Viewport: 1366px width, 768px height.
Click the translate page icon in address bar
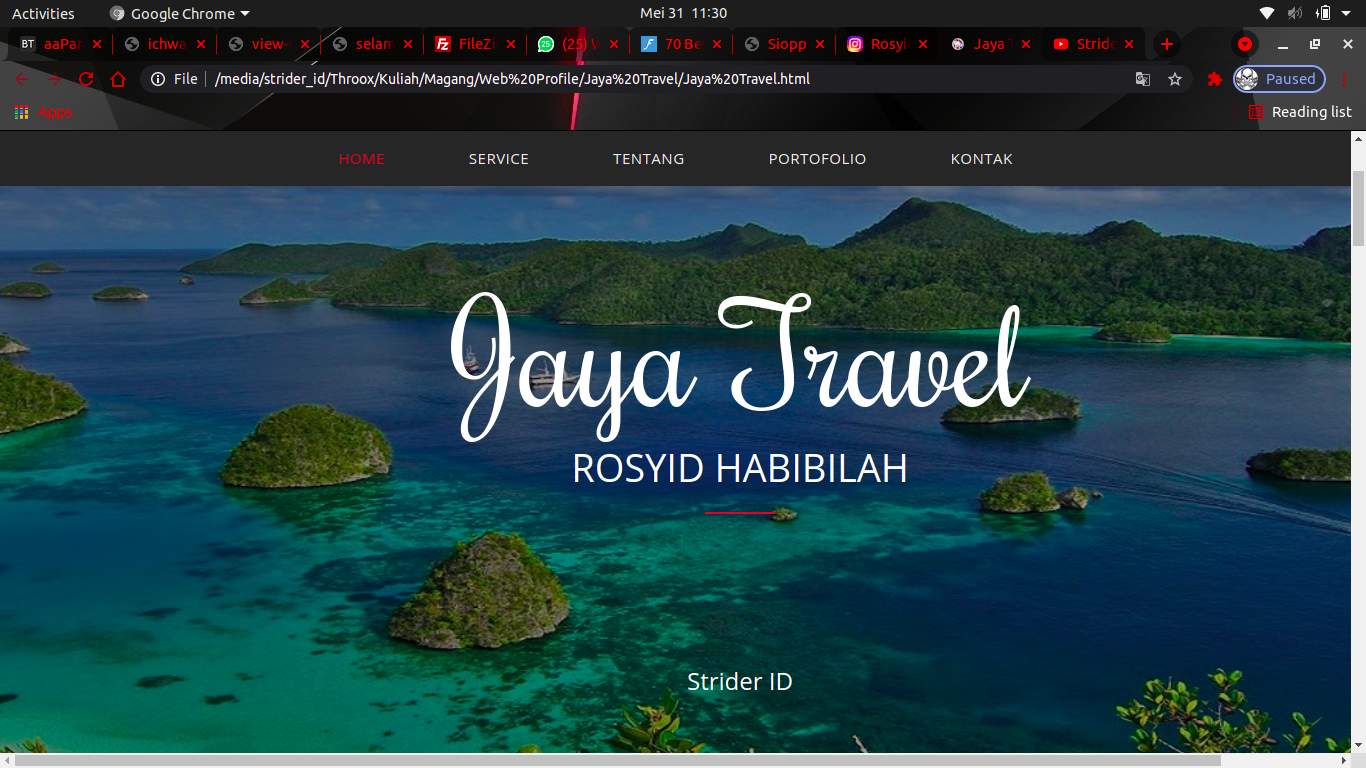tap(1142, 79)
